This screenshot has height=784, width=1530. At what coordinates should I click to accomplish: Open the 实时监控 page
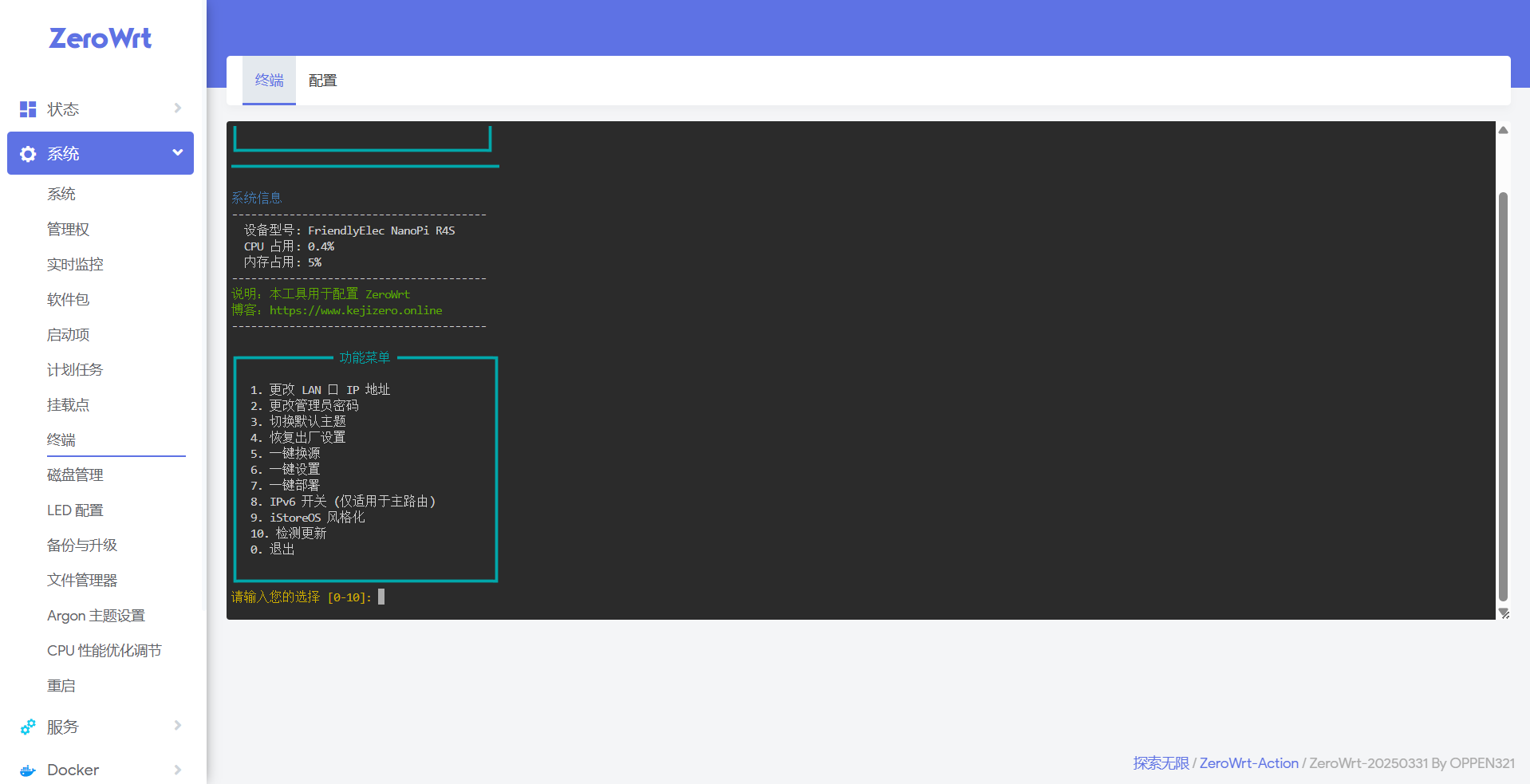click(x=75, y=264)
